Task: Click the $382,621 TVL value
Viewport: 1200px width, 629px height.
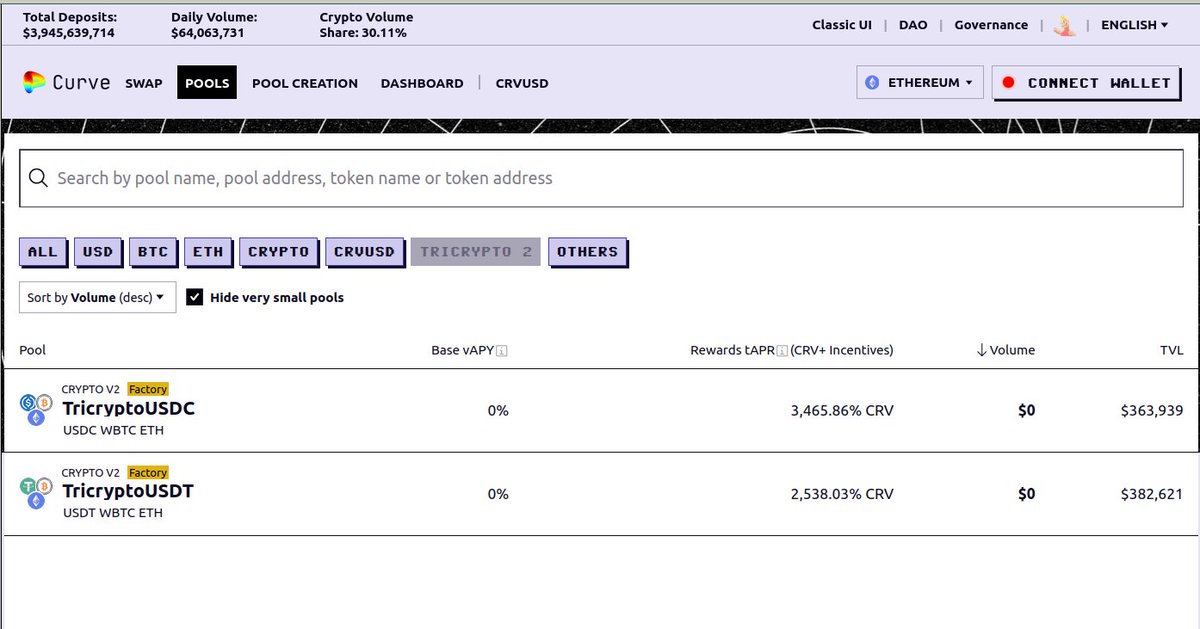Action: 1152,494
